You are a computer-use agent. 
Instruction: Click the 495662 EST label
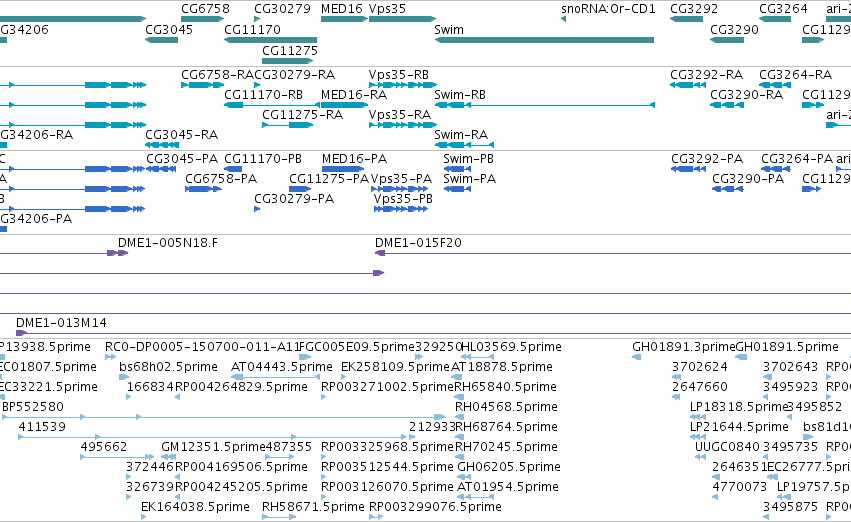click(x=104, y=447)
